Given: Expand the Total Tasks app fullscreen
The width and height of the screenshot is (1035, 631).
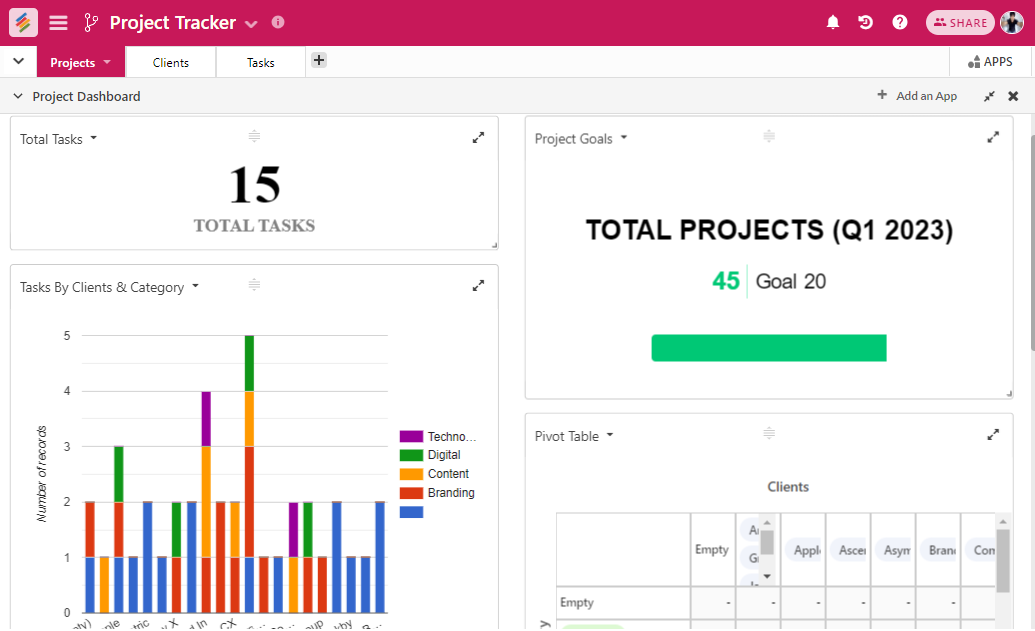Looking at the screenshot, I should (479, 137).
